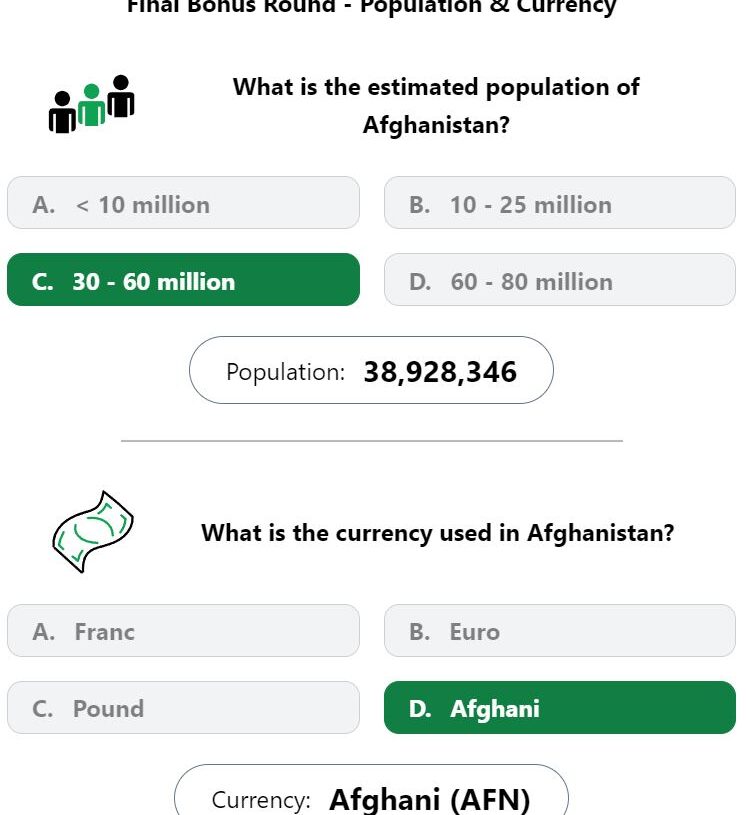Pick the Pound currency answer

[x=184, y=707]
